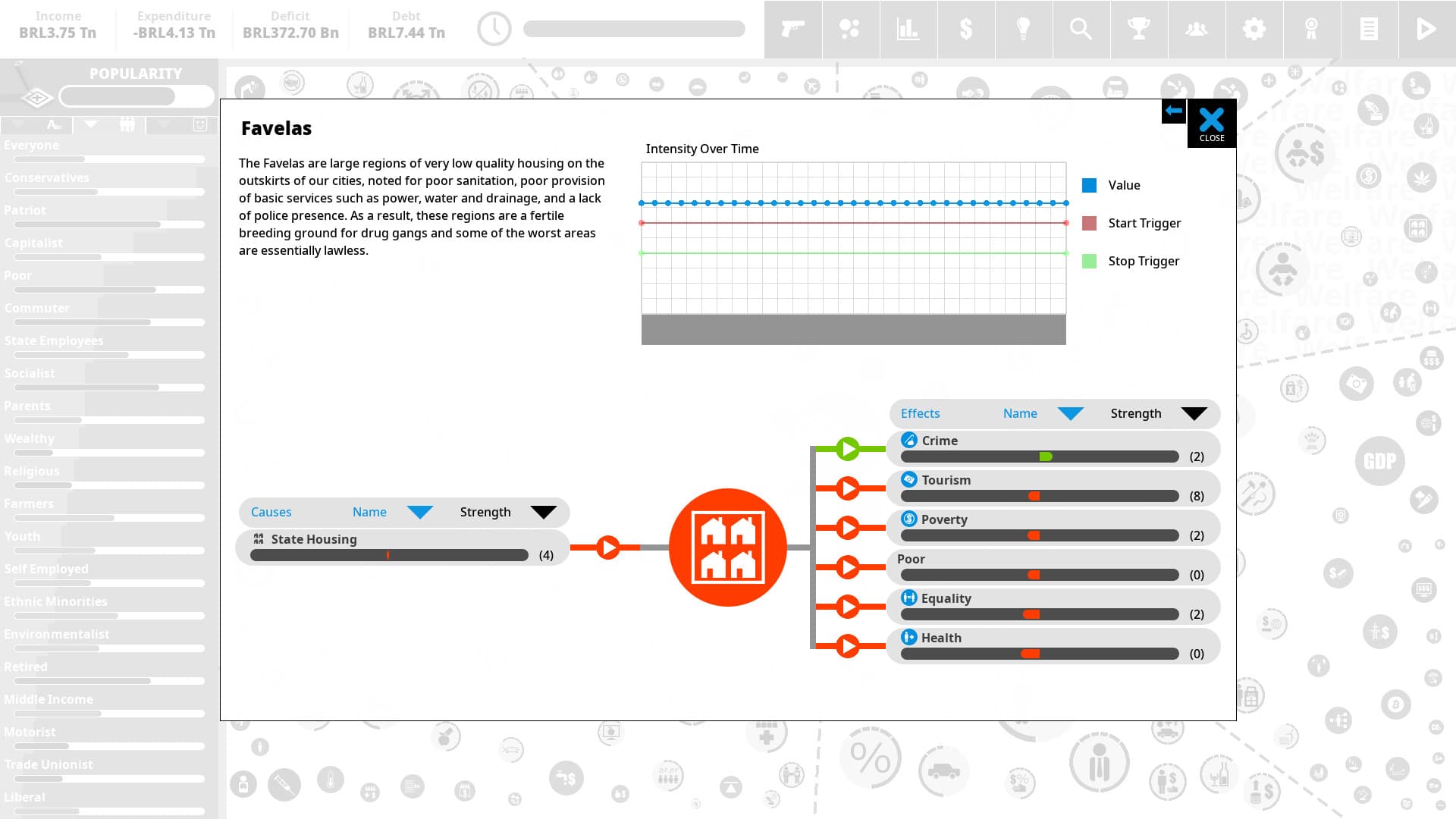Click the Equality effect icon

point(908,598)
